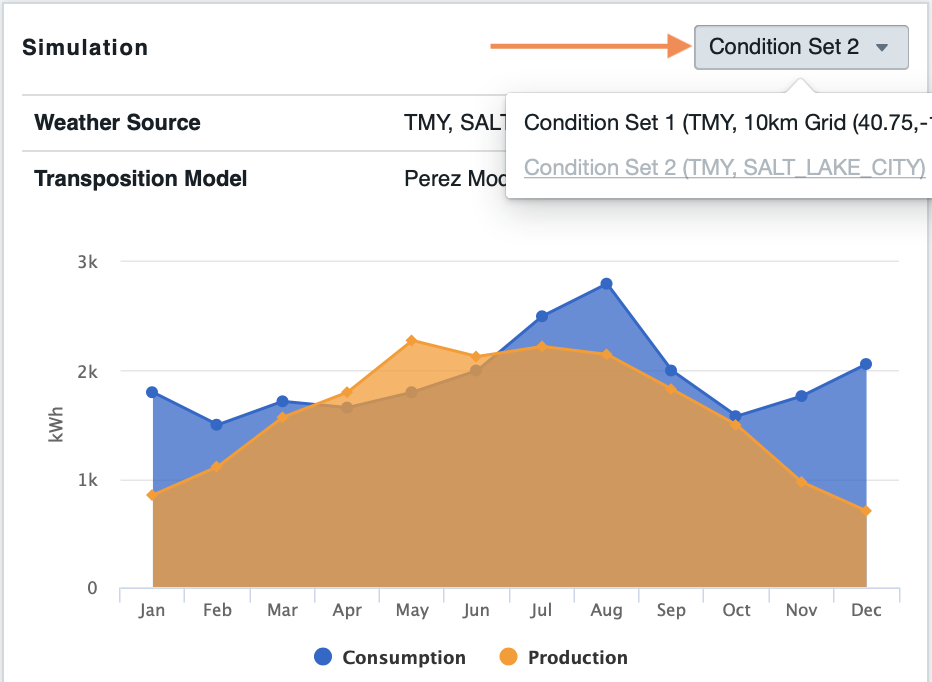The width and height of the screenshot is (932, 682).
Task: Click the orange Production legend dot
Action: coord(508,657)
